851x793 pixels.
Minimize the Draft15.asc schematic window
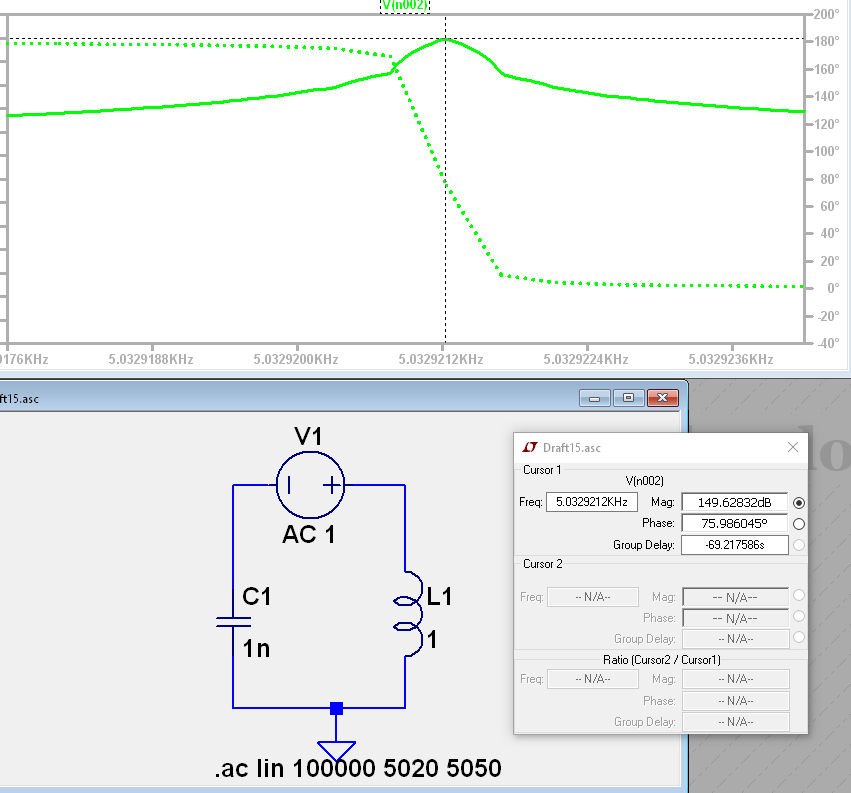point(595,398)
